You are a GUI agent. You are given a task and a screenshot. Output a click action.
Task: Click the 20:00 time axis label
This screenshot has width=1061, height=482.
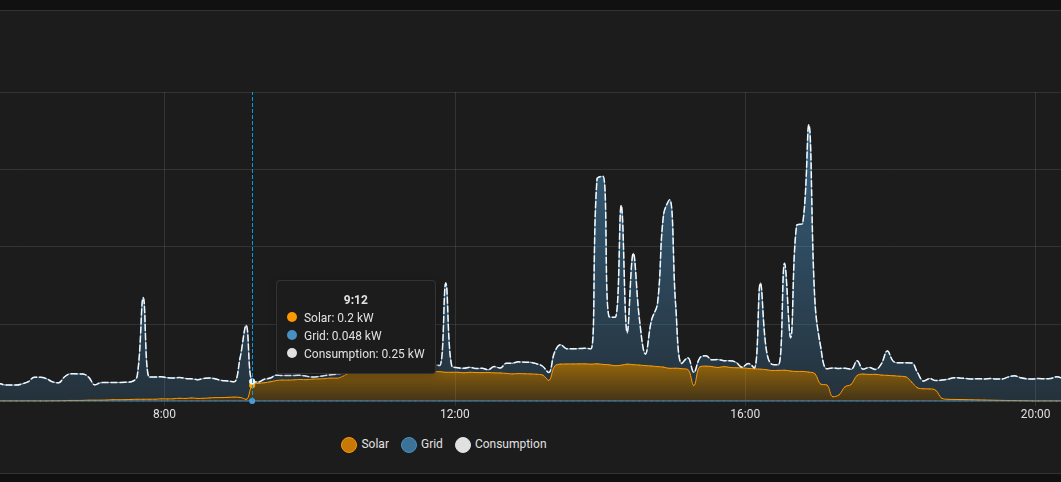pyautogui.click(x=1035, y=414)
